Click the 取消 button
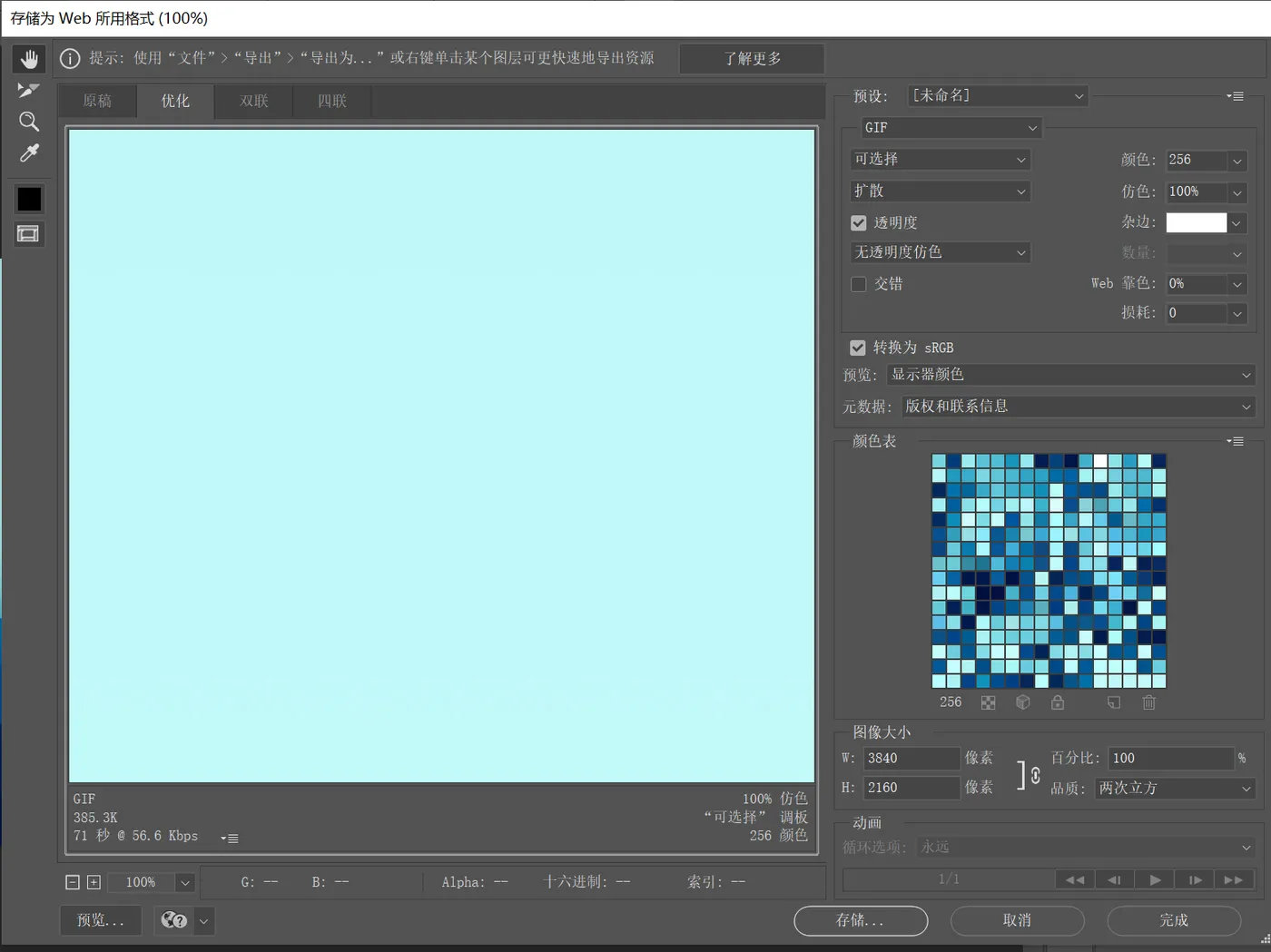The height and width of the screenshot is (952, 1271). (1017, 920)
